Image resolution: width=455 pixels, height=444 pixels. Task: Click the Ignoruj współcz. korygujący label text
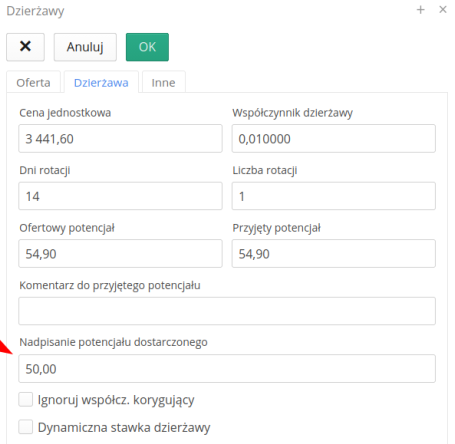116,400
